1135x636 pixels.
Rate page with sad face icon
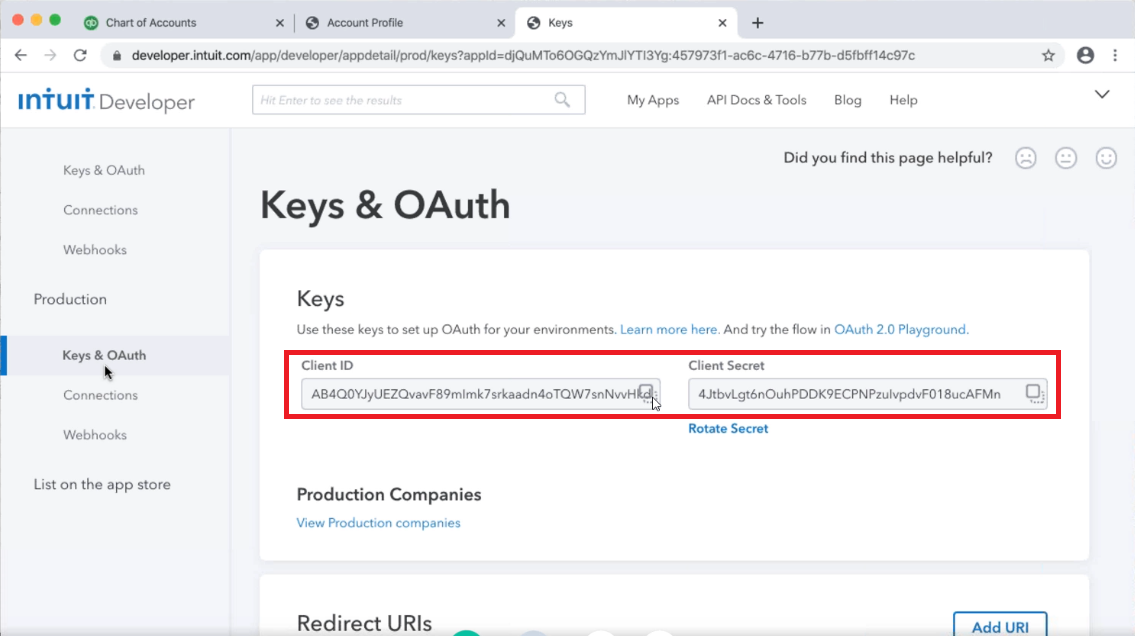point(1026,158)
